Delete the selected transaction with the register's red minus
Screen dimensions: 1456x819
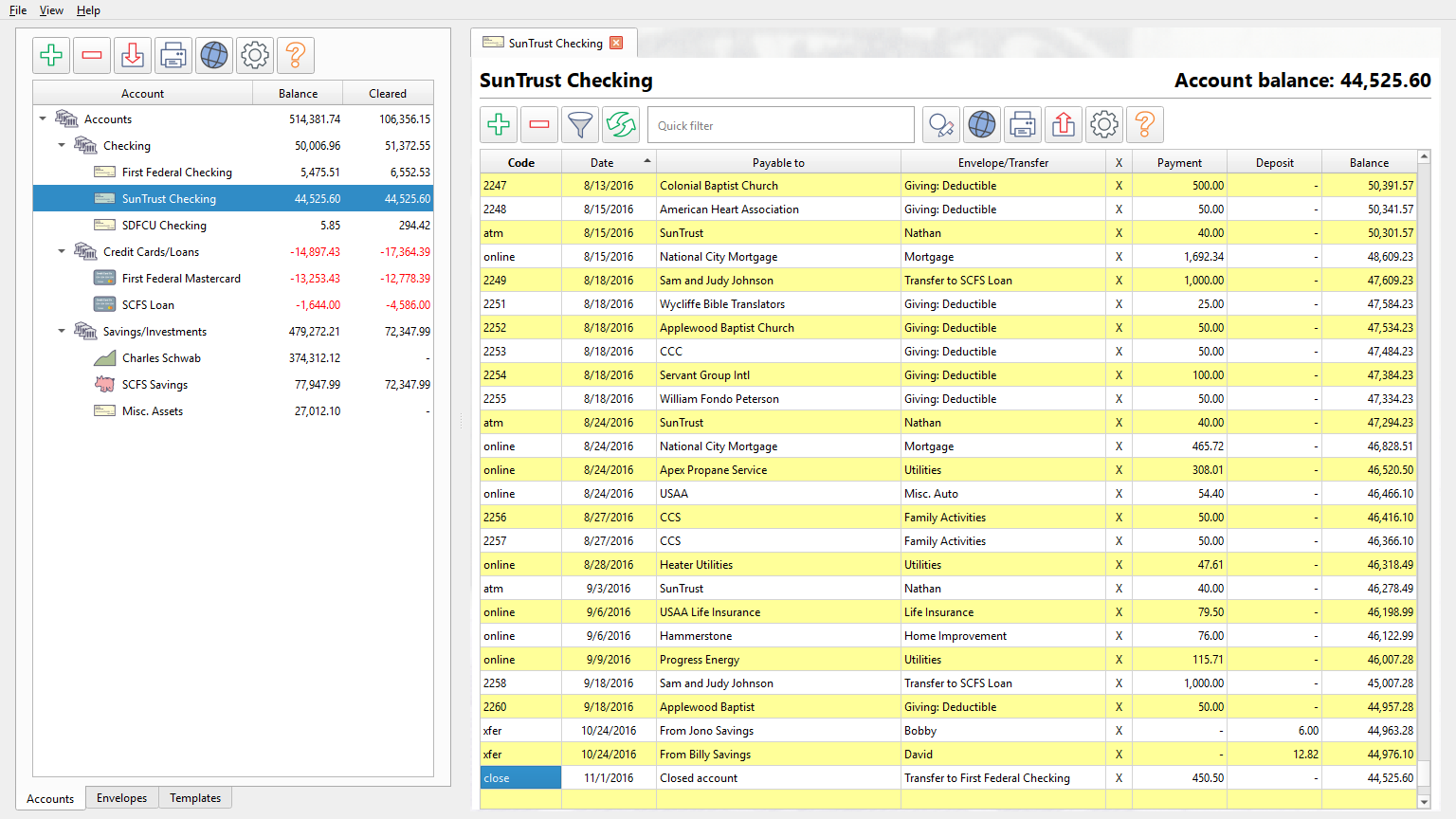click(x=539, y=124)
